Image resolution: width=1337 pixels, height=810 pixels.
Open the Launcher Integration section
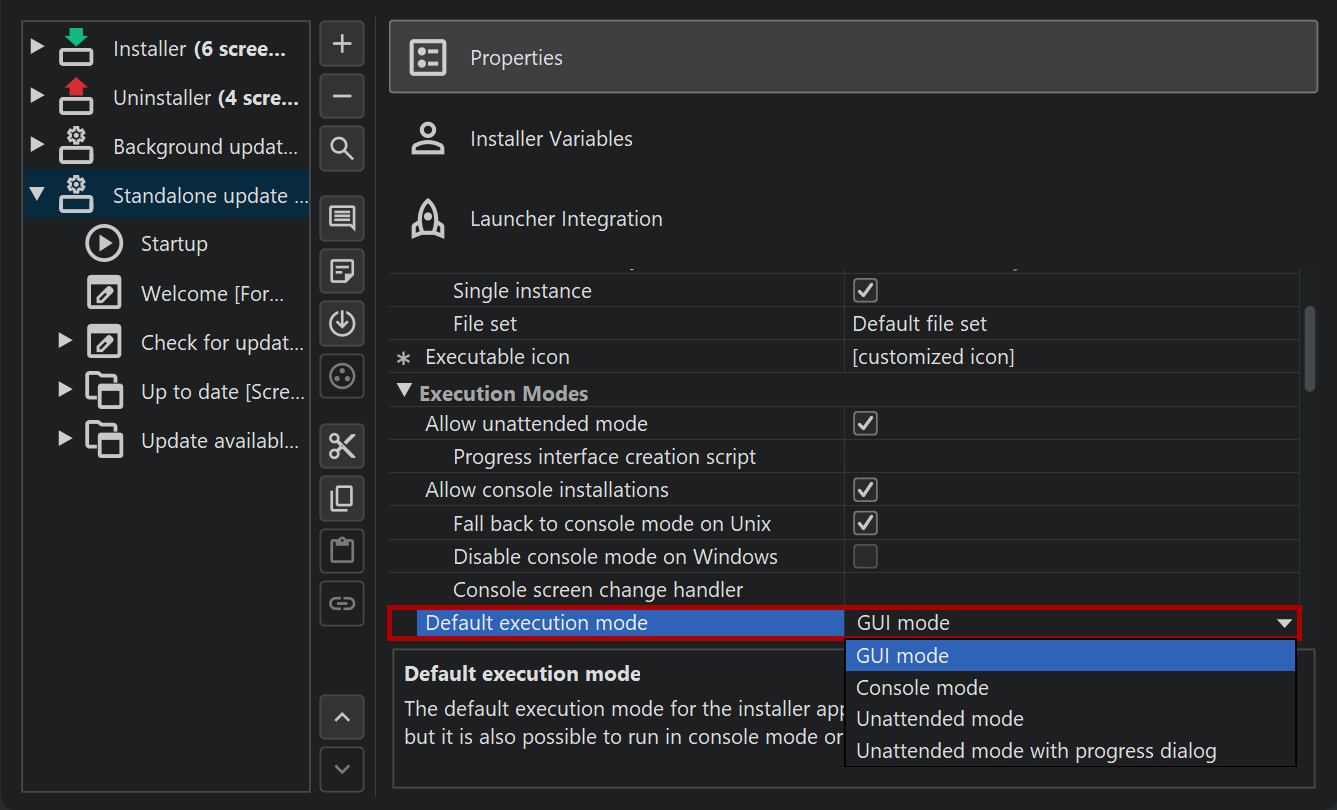[566, 219]
